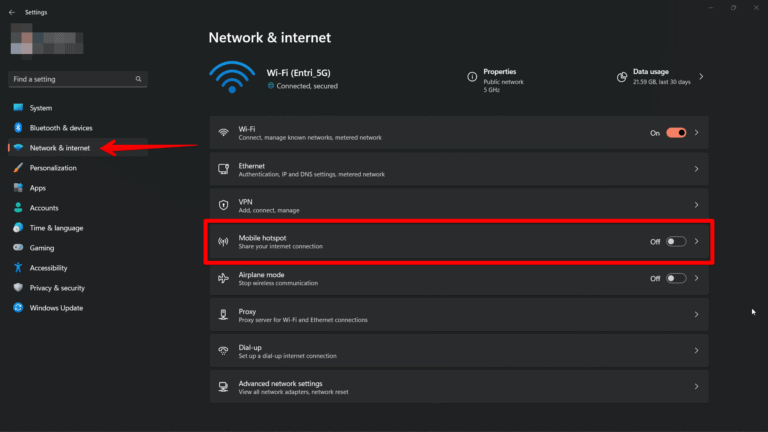Click the back arrow in title bar
This screenshot has width=768, height=432.
click(x=11, y=12)
